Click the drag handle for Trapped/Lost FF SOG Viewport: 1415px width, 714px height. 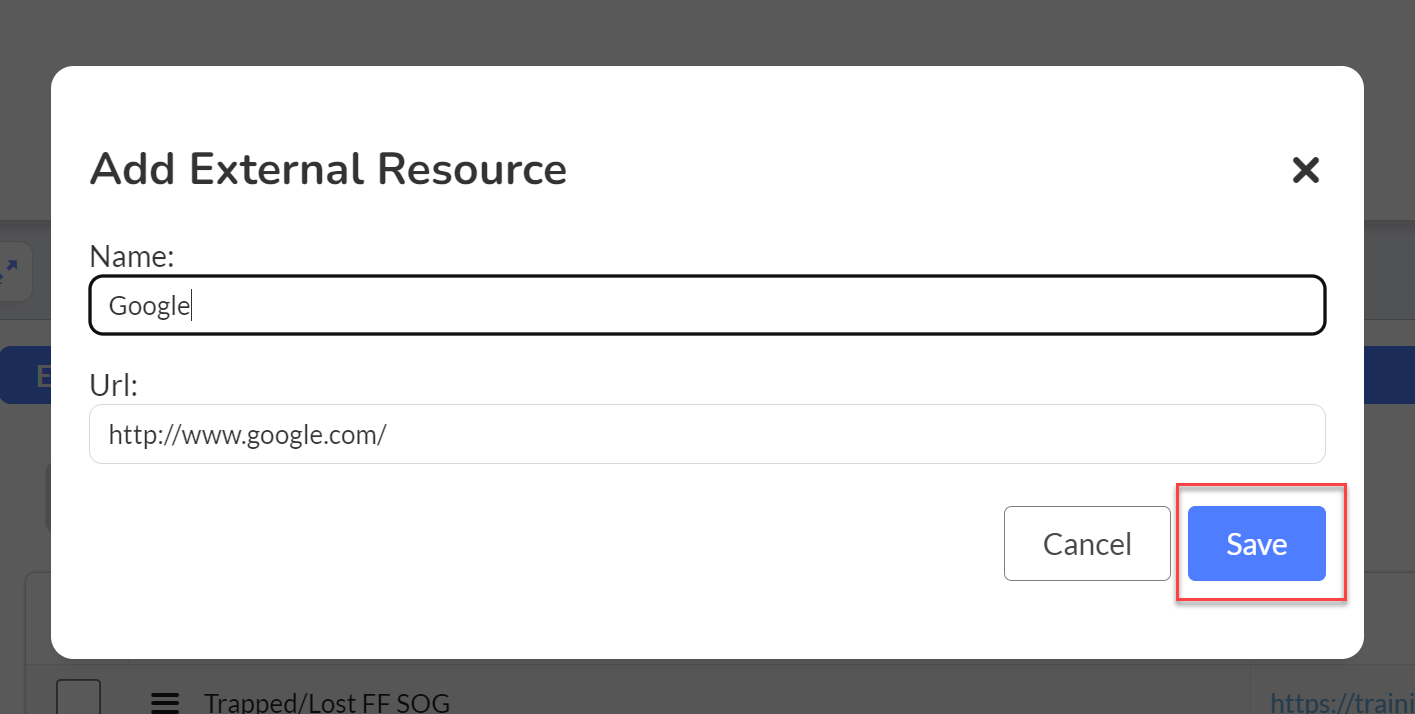(x=165, y=703)
